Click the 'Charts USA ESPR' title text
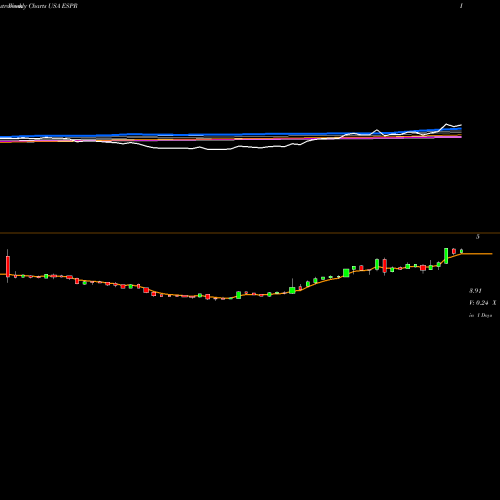 [53, 6]
